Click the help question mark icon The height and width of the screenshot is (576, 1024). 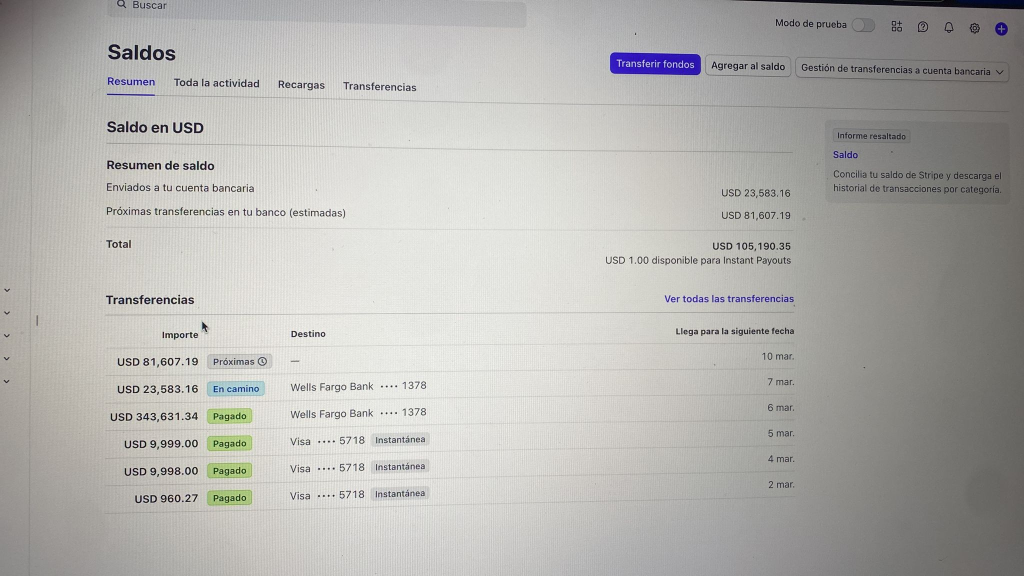click(x=922, y=27)
